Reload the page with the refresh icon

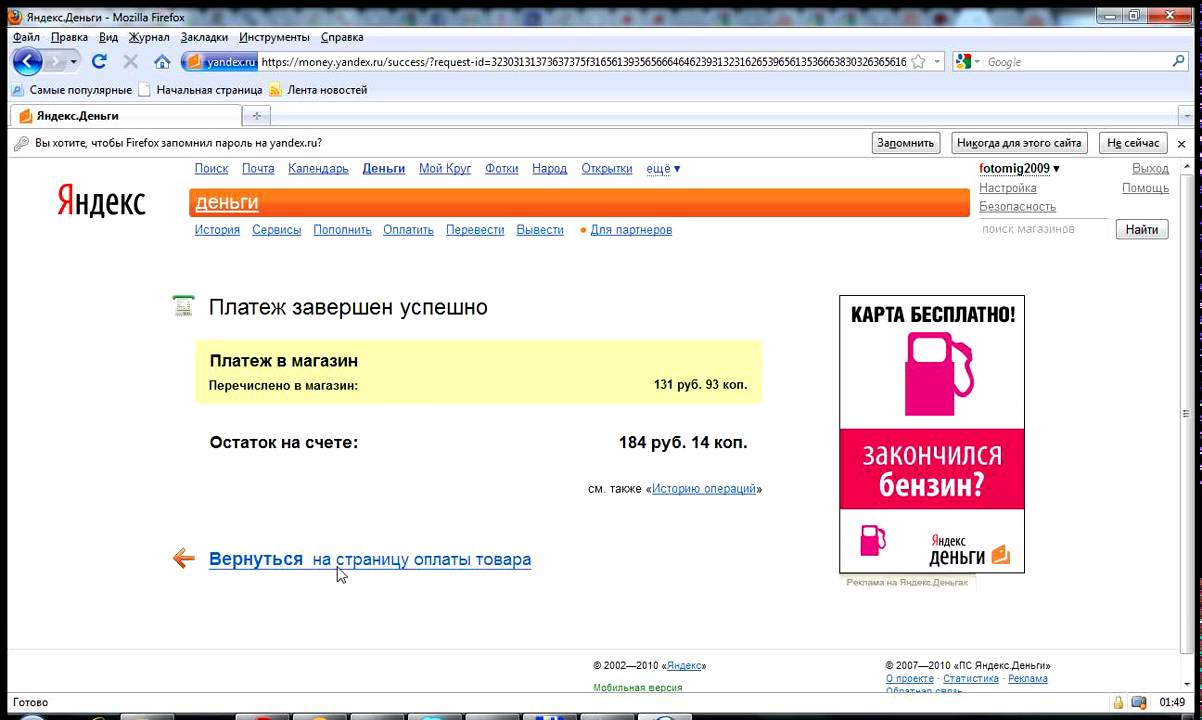point(99,62)
